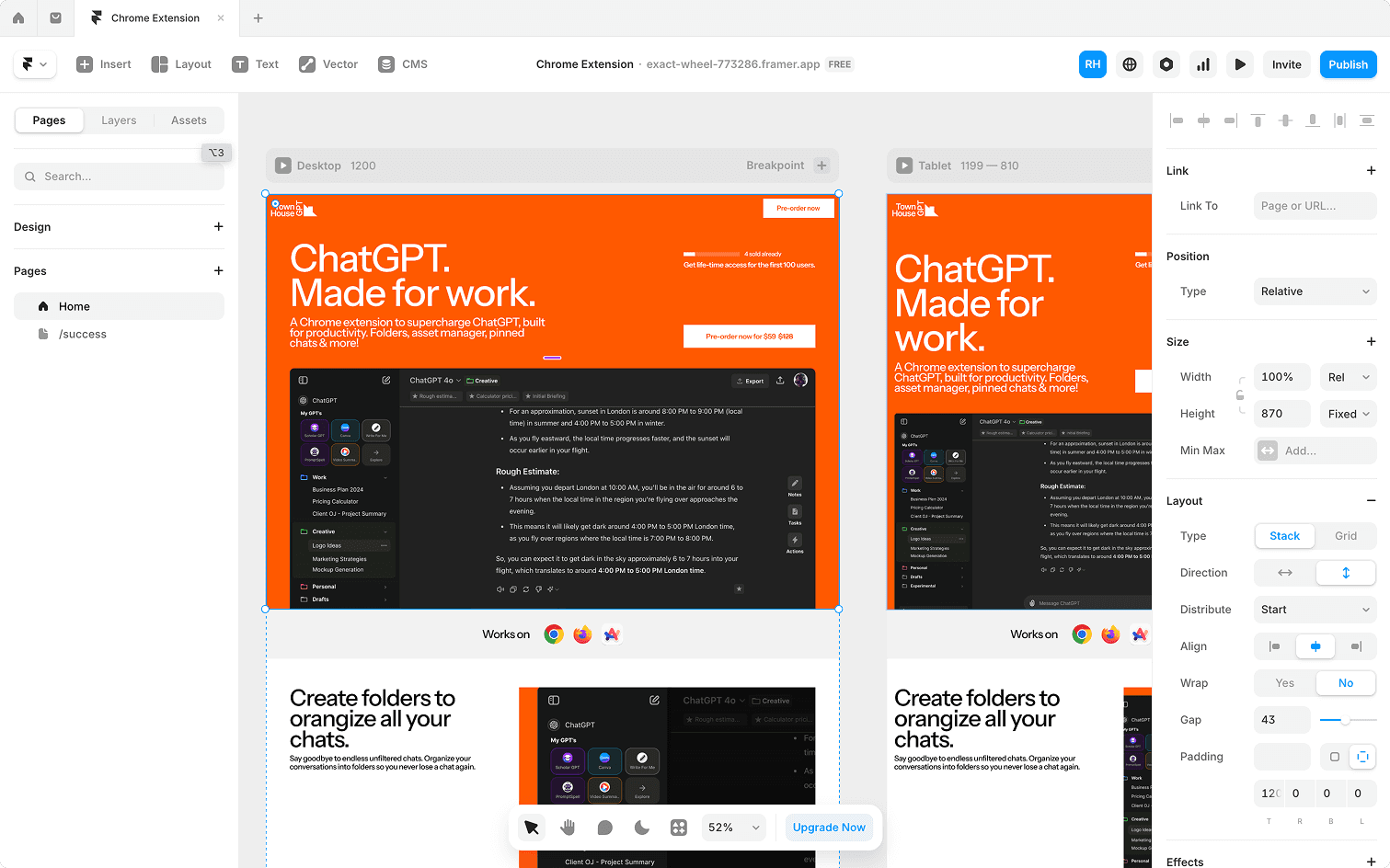Open the analytics bar chart icon

(1203, 64)
